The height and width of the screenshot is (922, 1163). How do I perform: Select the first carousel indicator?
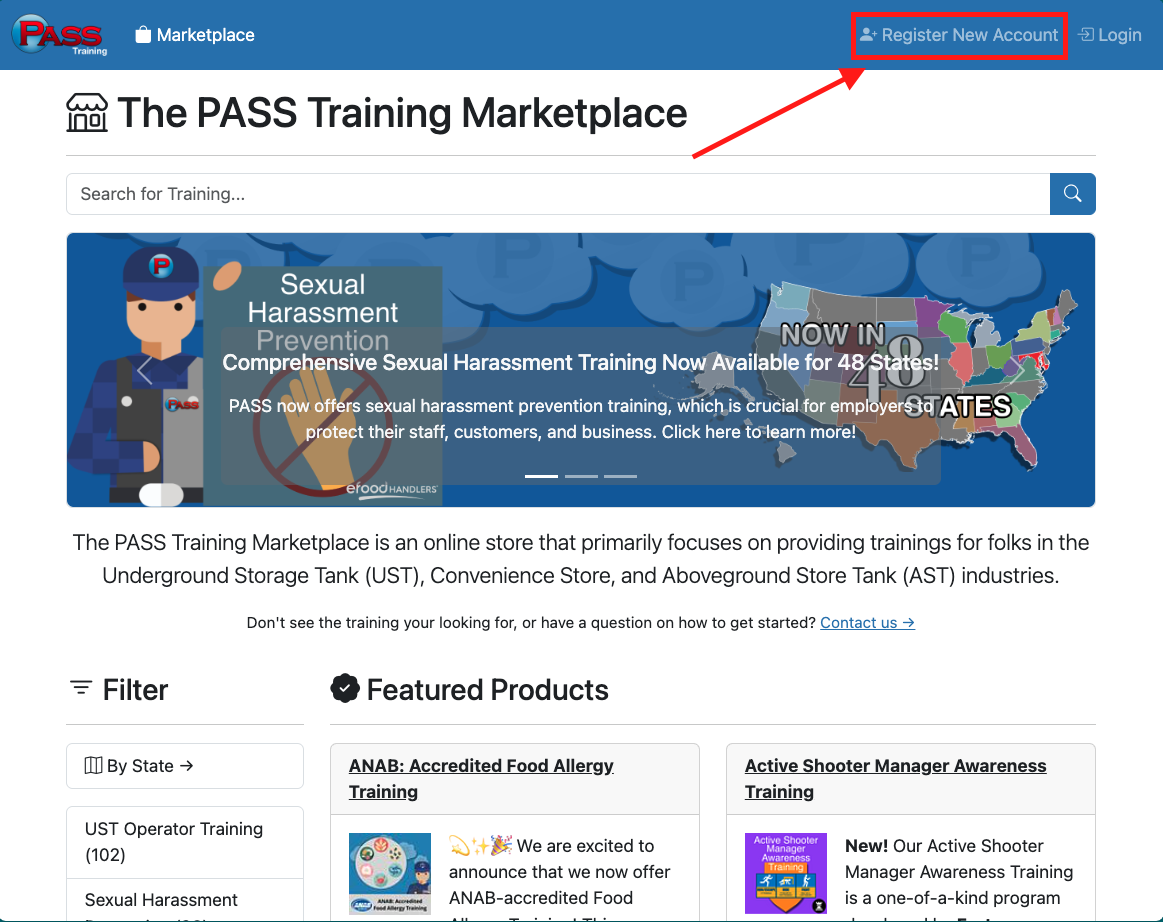tap(541, 476)
